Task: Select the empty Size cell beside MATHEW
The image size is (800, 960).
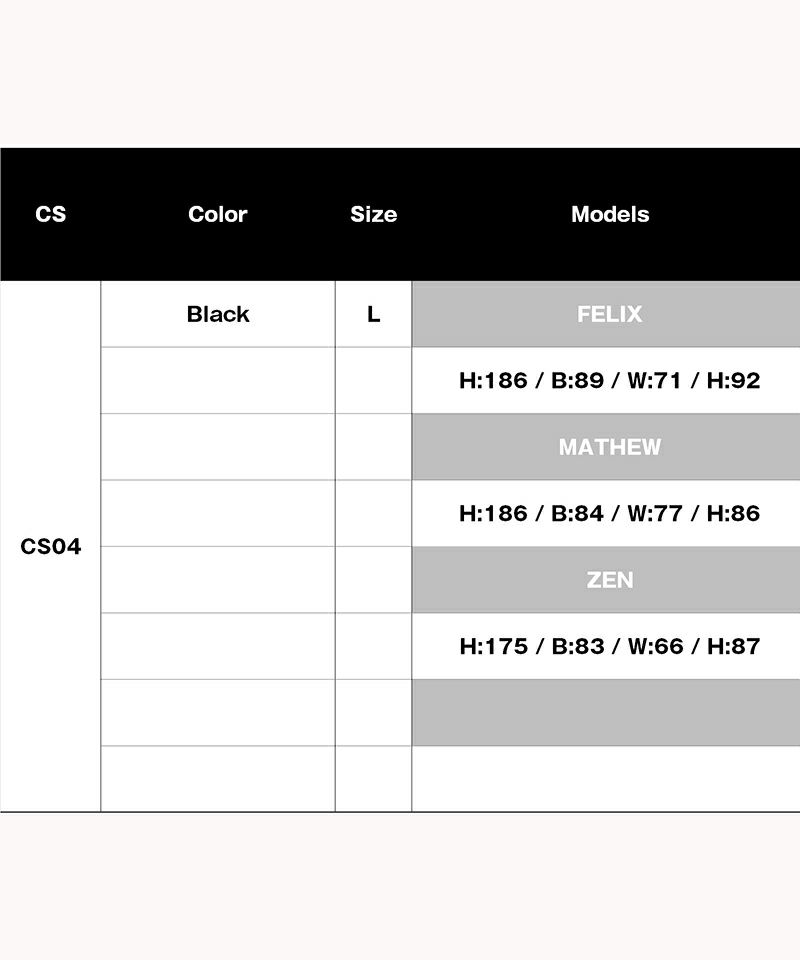Action: coord(373,447)
